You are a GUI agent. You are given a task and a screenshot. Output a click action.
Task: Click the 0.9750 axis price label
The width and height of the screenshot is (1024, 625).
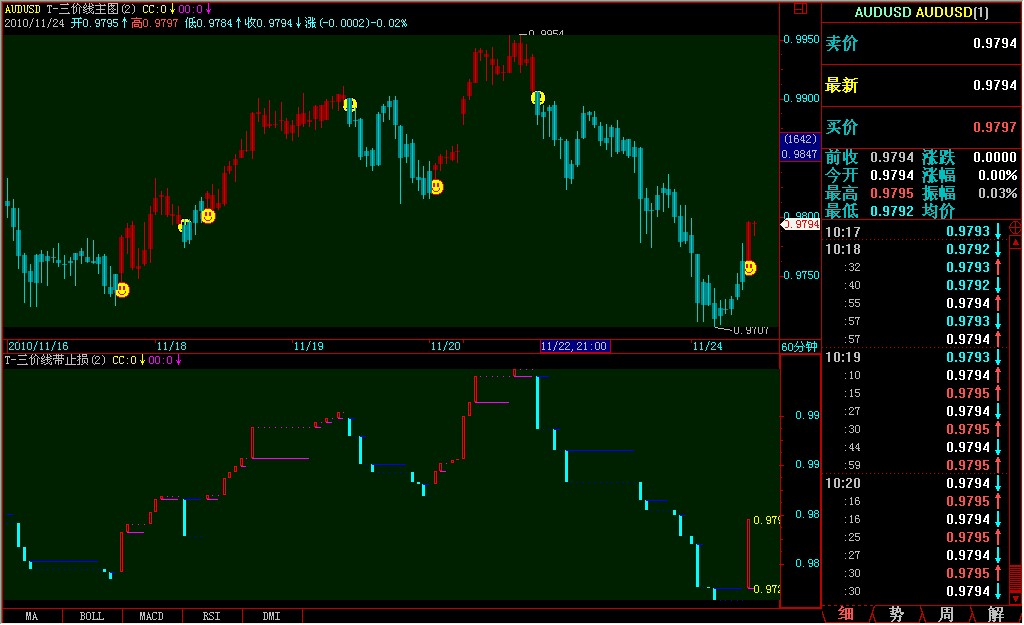pyautogui.click(x=801, y=275)
